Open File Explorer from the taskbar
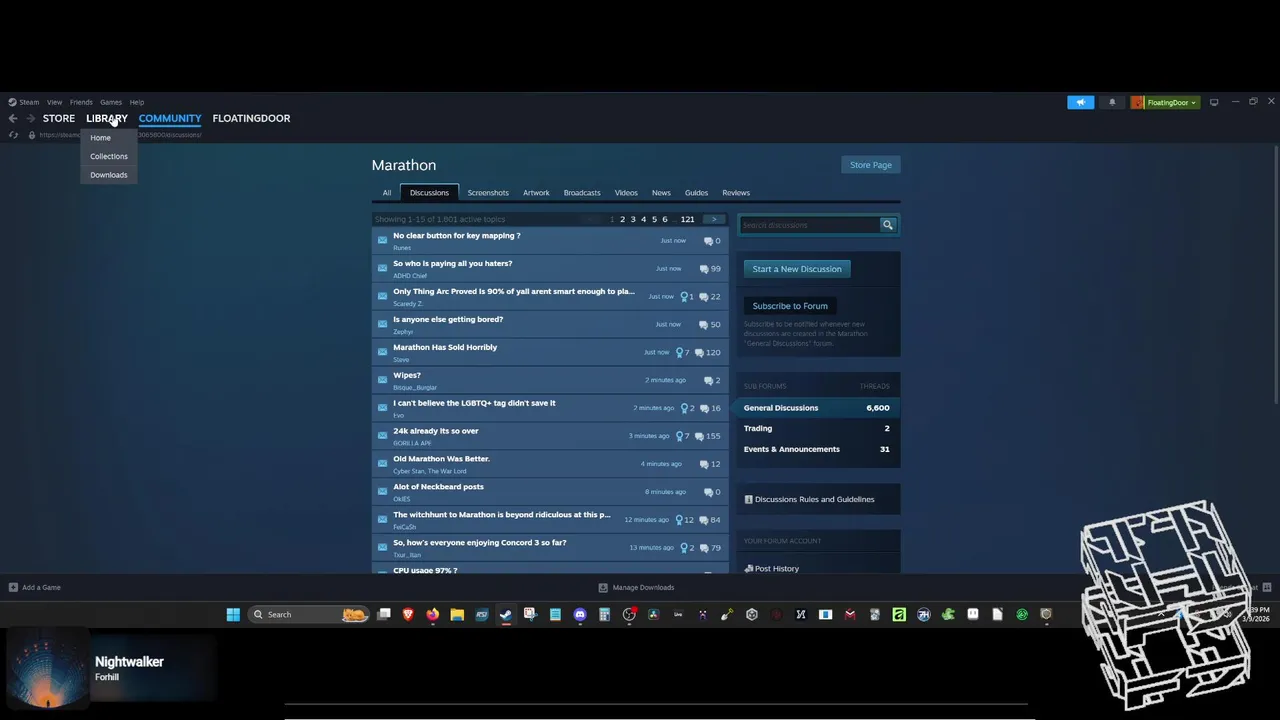The height and width of the screenshot is (720, 1280). (x=457, y=614)
